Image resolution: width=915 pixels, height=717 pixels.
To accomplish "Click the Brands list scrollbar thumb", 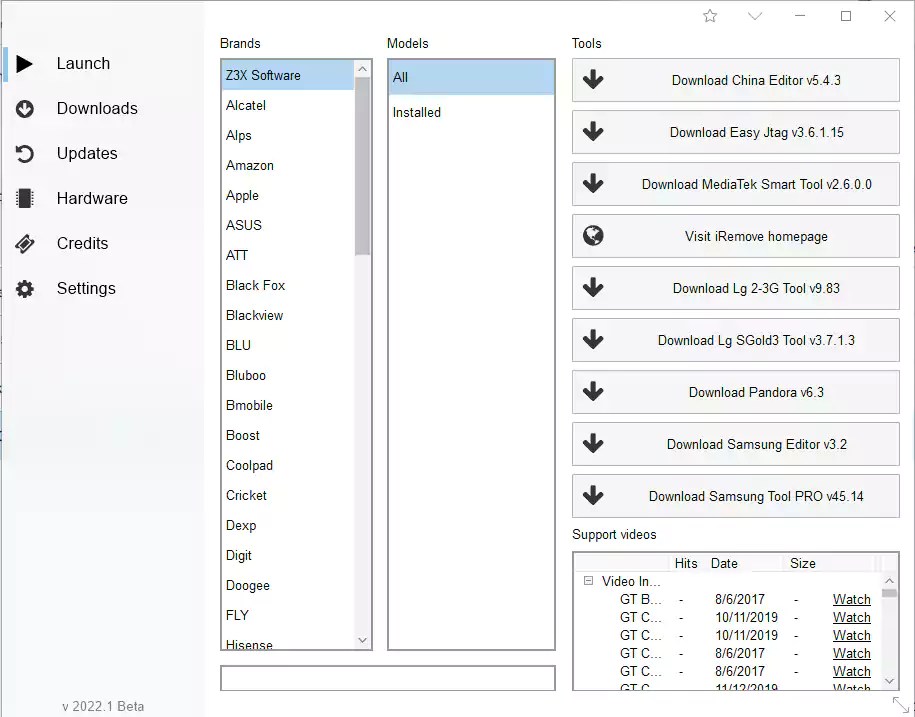I will [x=362, y=166].
